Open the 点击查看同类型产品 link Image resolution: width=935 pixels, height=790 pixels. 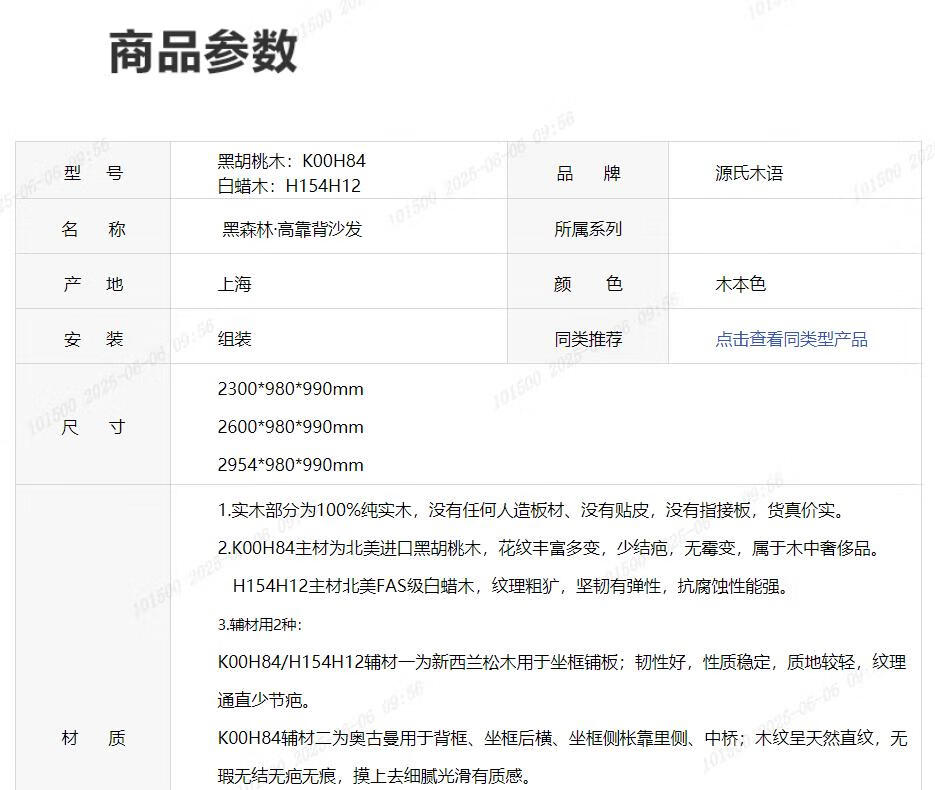791,339
